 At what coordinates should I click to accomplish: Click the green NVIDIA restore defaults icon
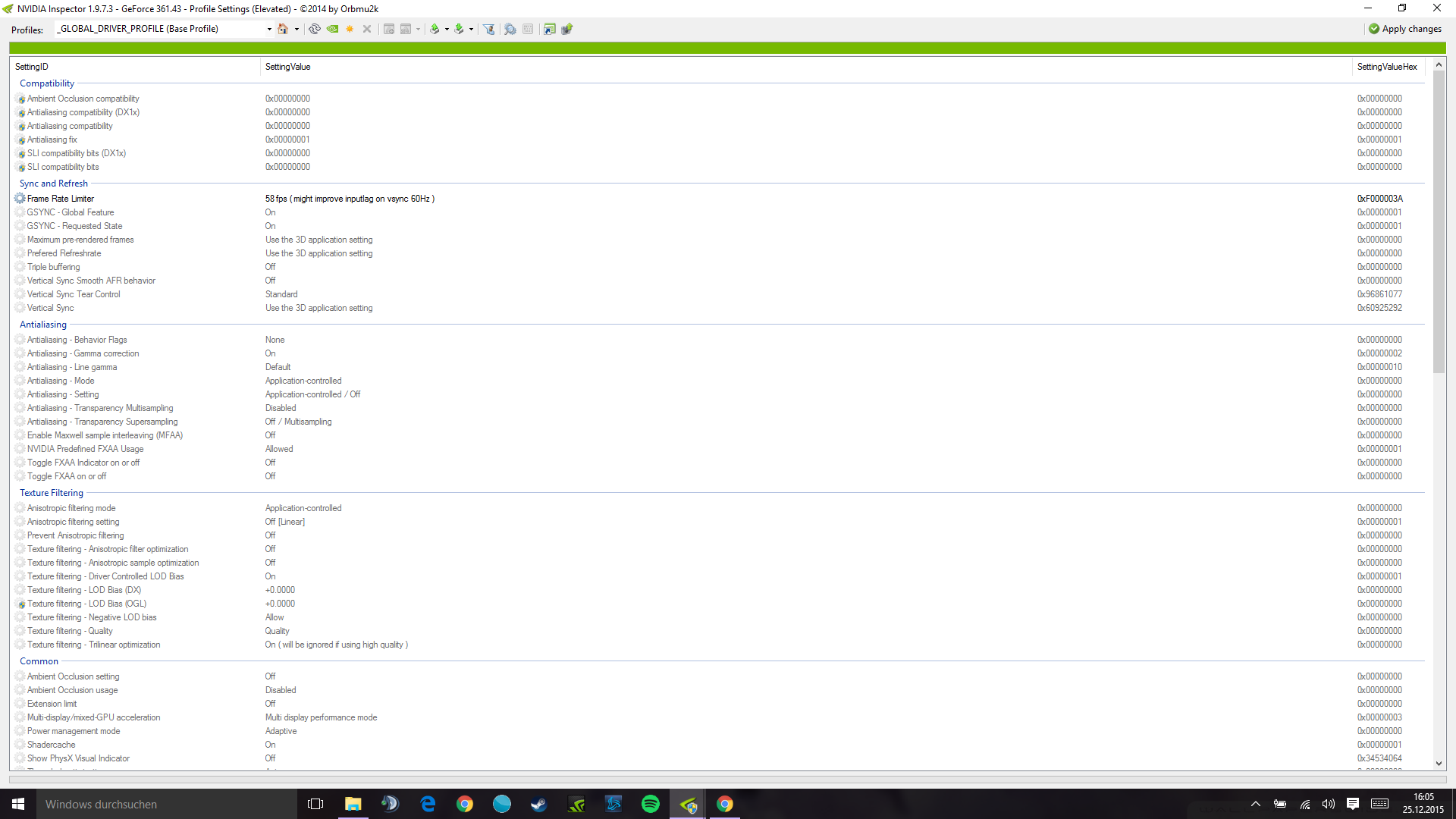(332, 29)
